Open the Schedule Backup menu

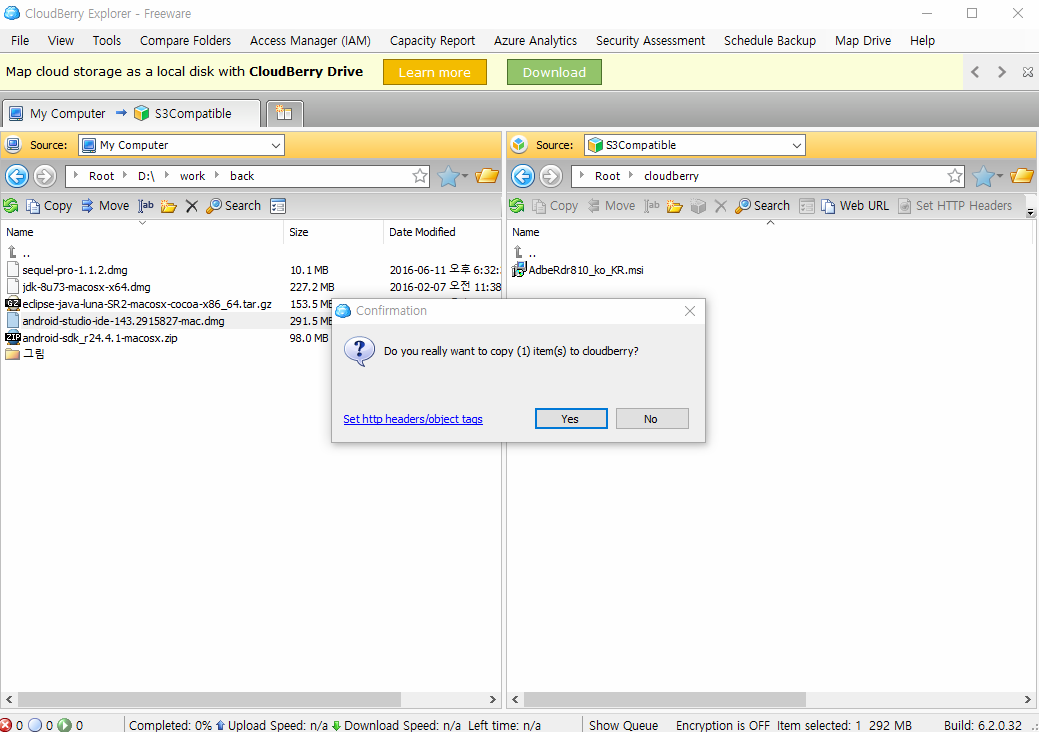(x=769, y=40)
